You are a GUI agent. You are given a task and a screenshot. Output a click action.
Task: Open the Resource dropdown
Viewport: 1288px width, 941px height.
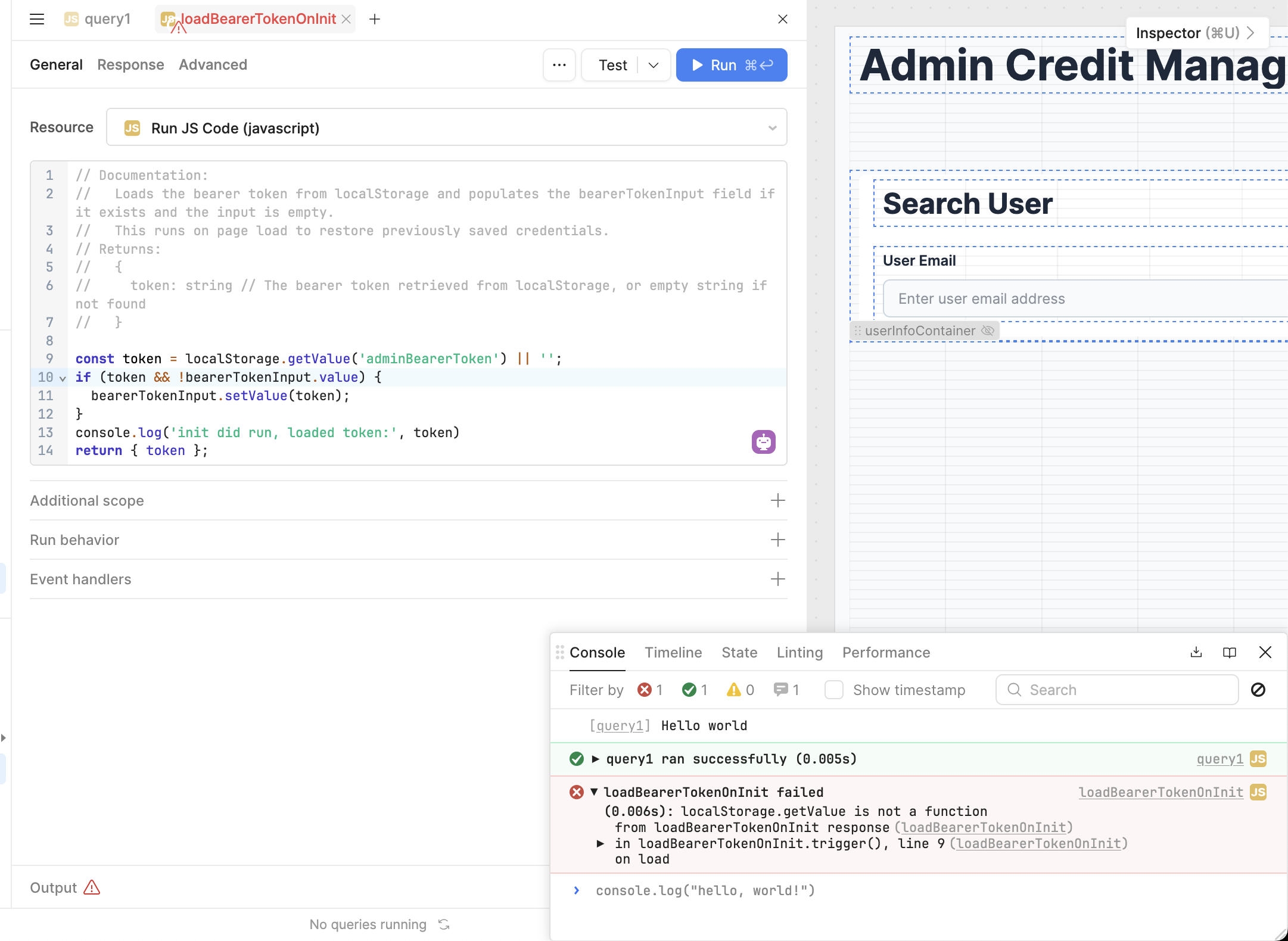pos(447,127)
